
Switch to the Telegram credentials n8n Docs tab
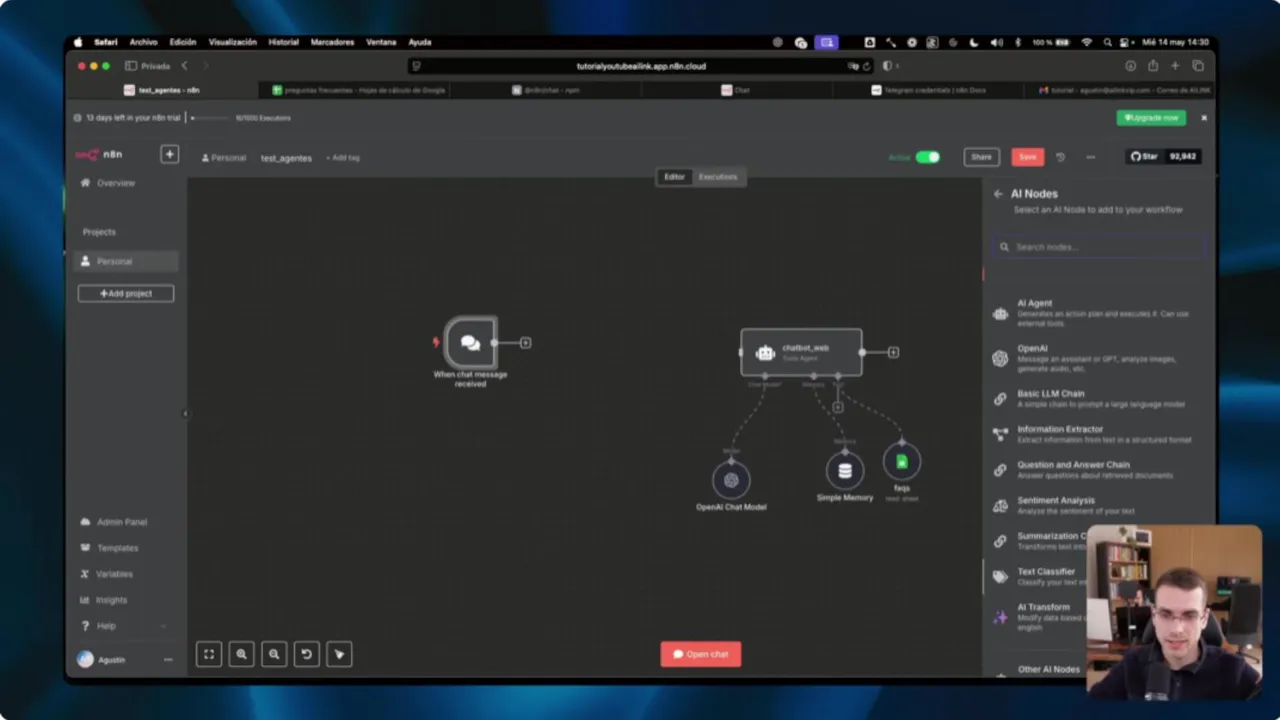point(928,90)
